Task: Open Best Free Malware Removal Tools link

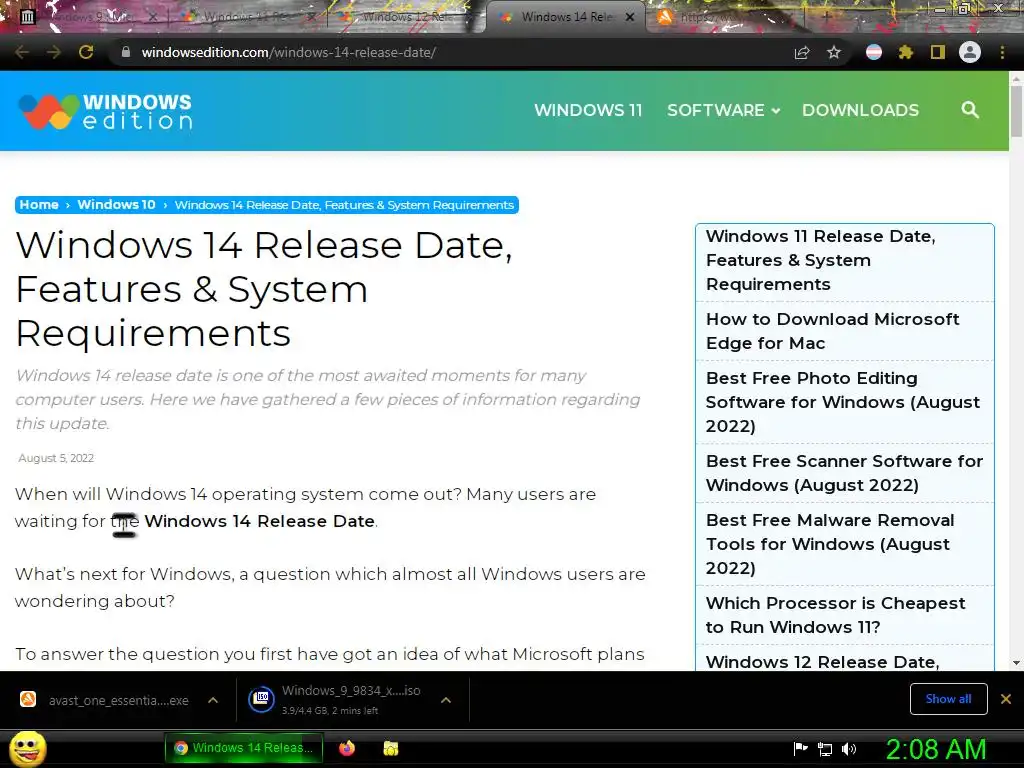Action: [829, 544]
